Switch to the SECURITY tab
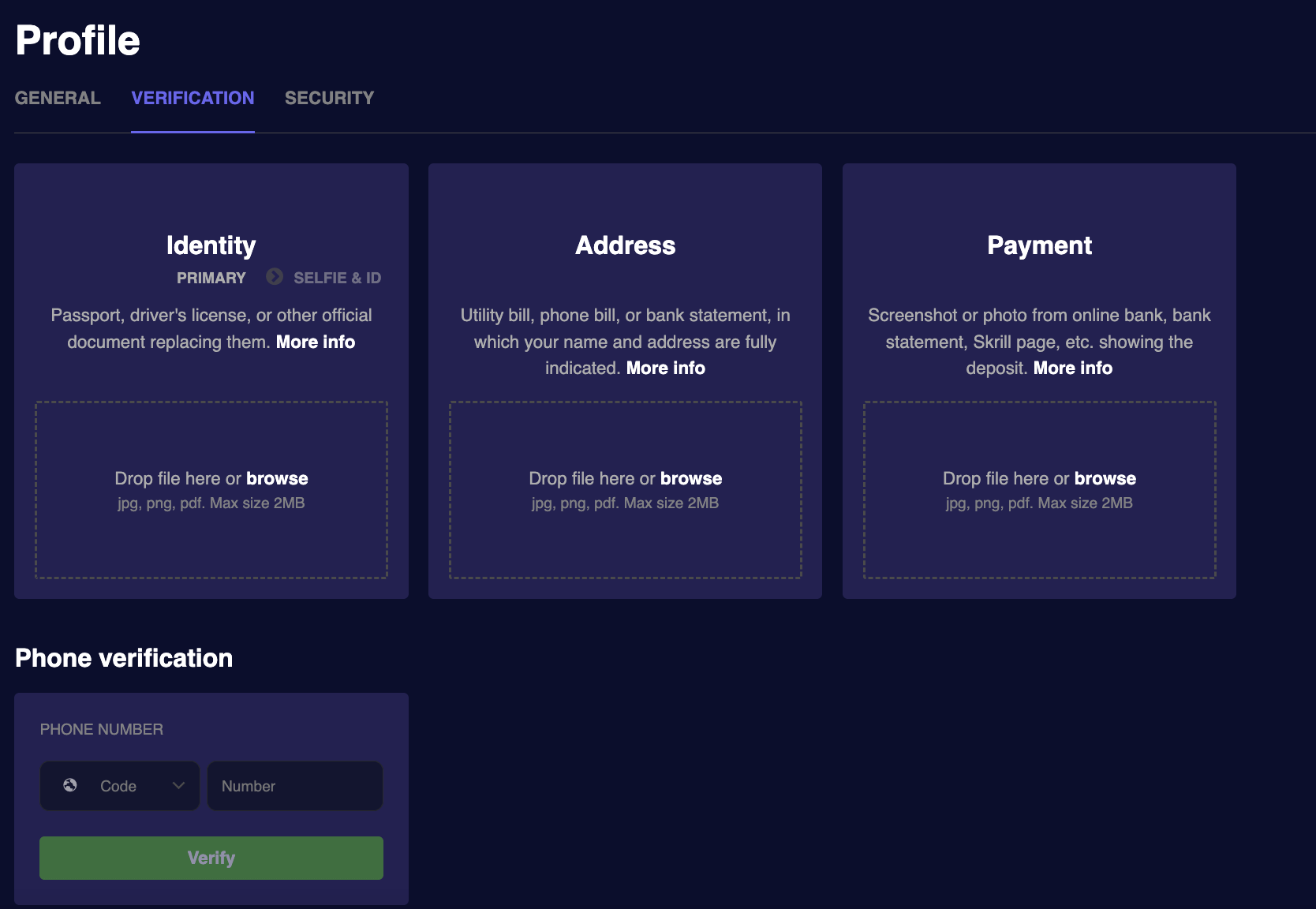The width and height of the screenshot is (1316, 909). (x=329, y=98)
